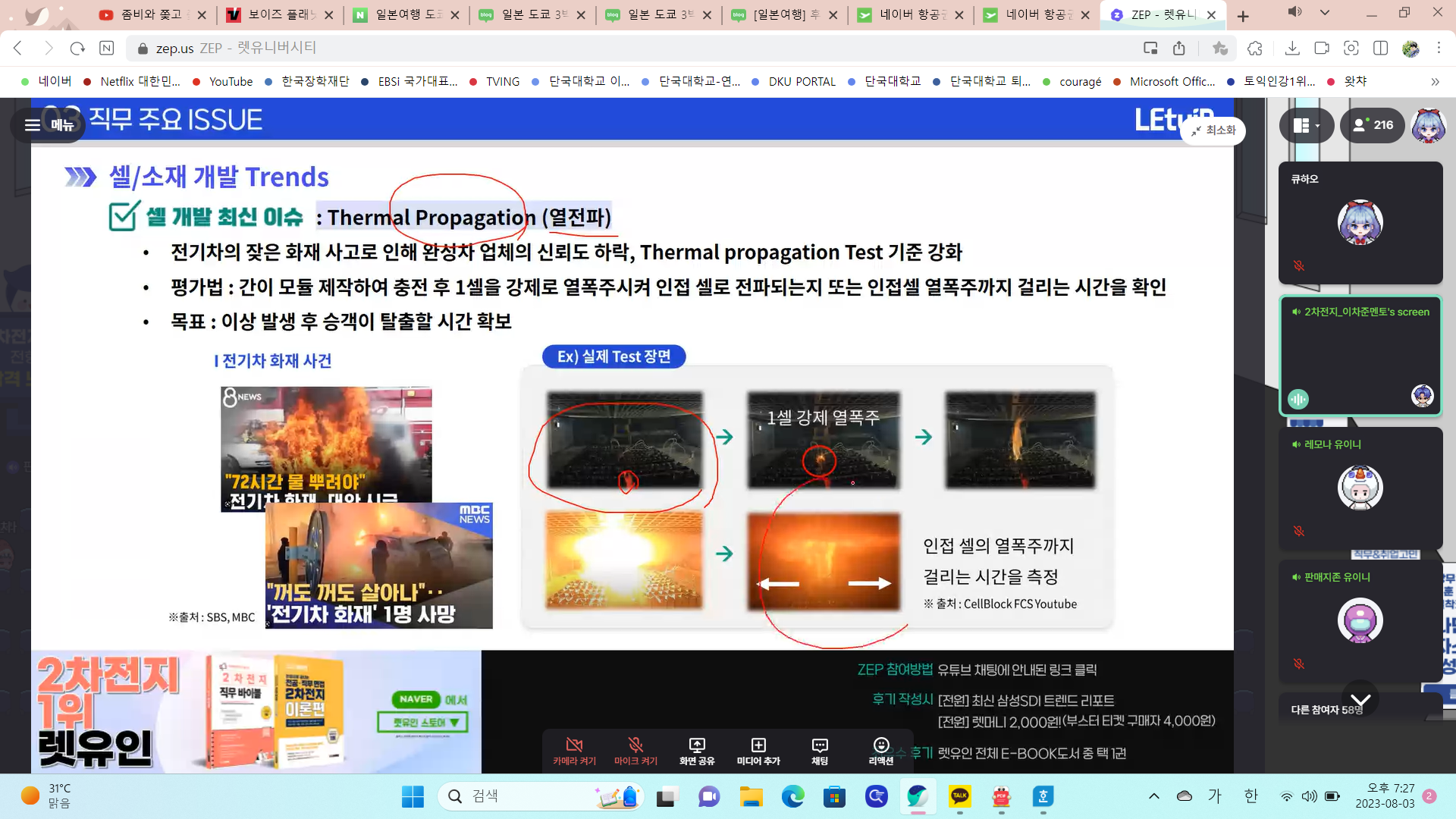This screenshot has height=819, width=1456.
Task: Toggle browser side panel icon
Action: point(1380,48)
